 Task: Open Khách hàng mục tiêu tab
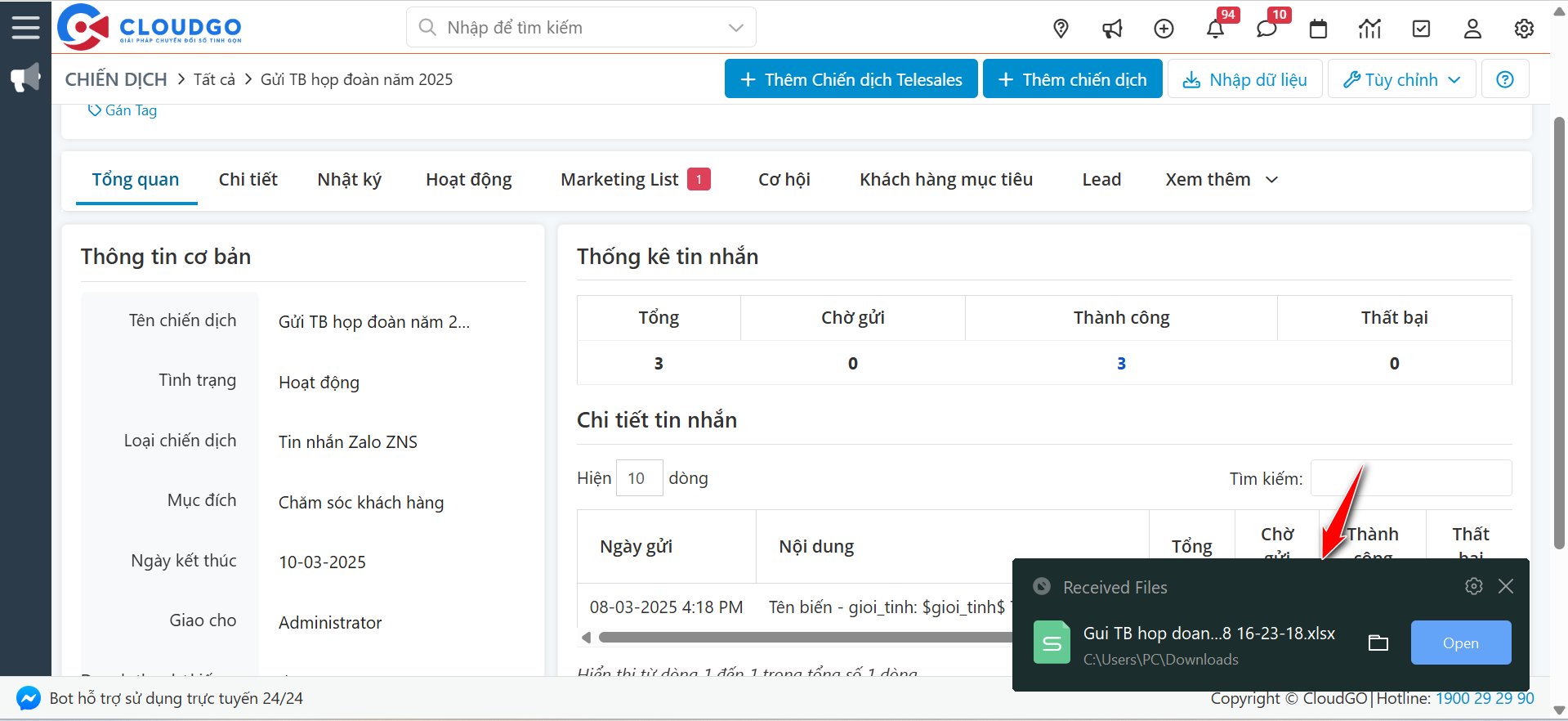coord(945,180)
